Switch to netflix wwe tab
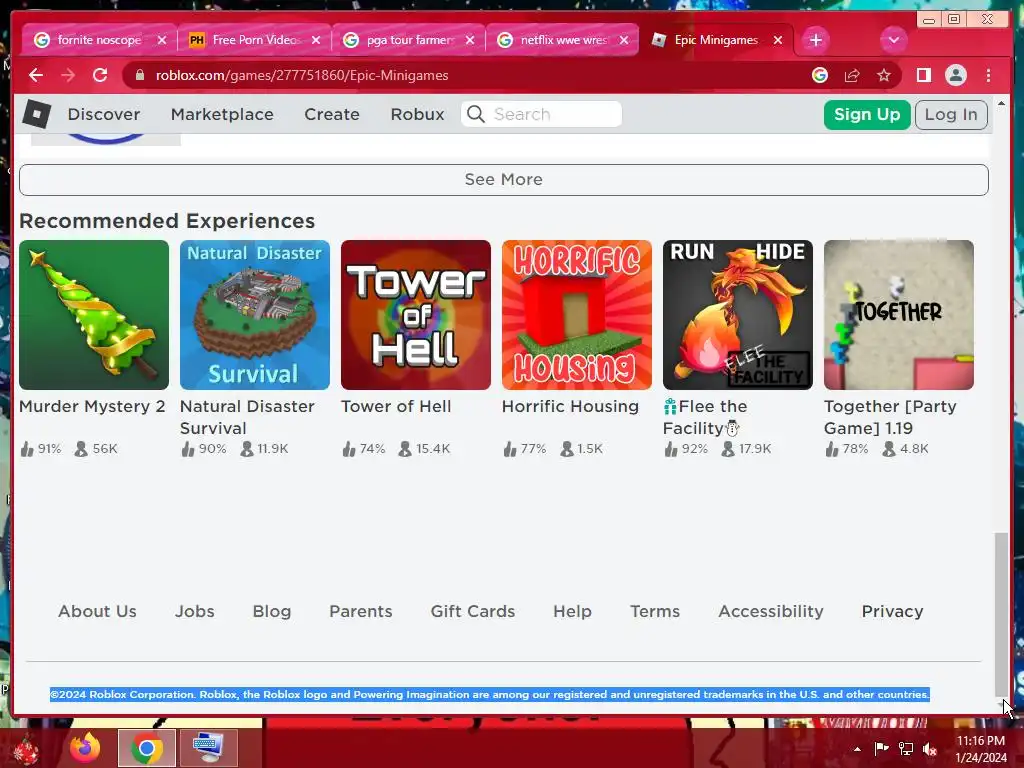The height and width of the screenshot is (768, 1024). click(562, 40)
